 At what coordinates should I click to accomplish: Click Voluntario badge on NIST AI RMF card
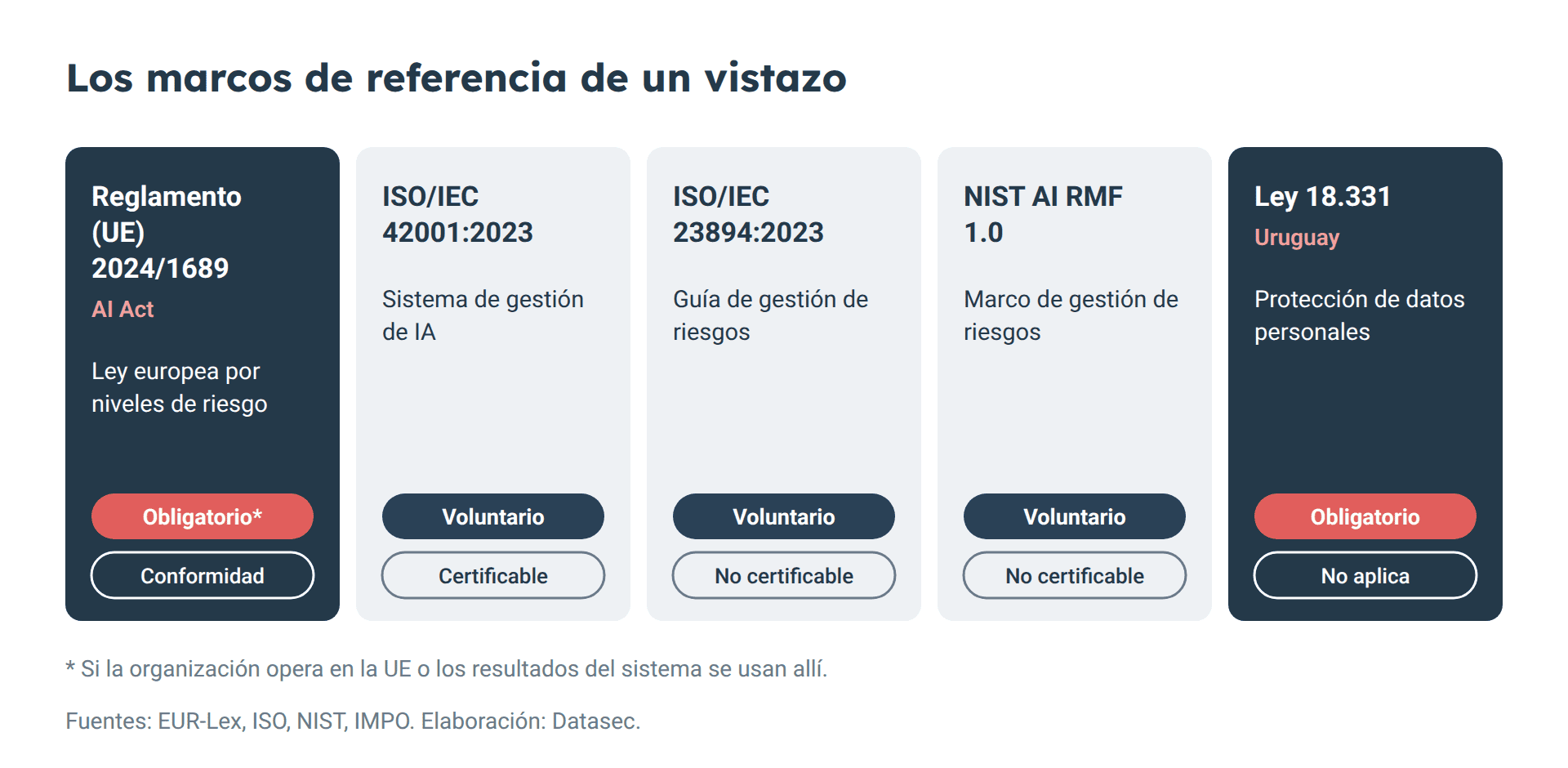click(x=1075, y=516)
